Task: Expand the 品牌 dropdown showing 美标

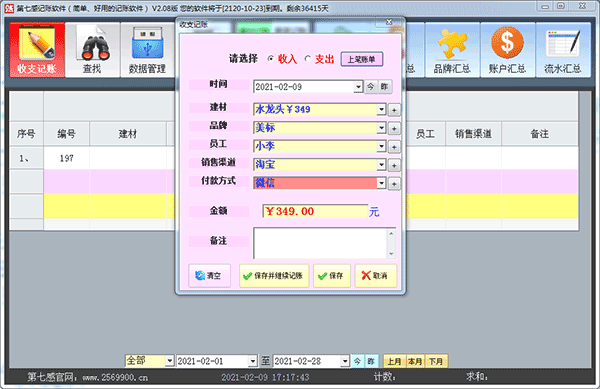Action: coord(381,128)
